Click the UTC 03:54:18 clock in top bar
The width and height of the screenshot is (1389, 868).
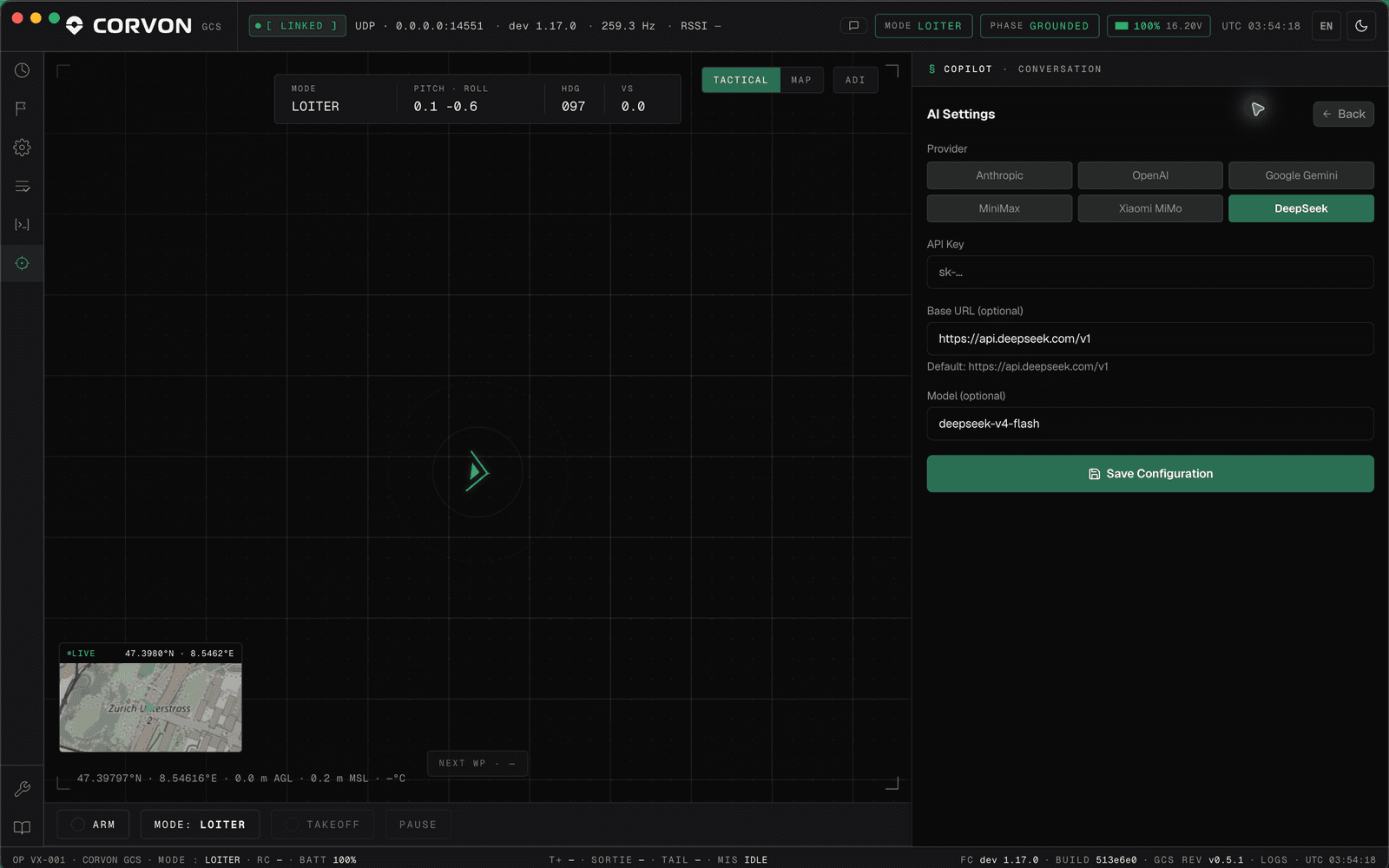click(1261, 26)
